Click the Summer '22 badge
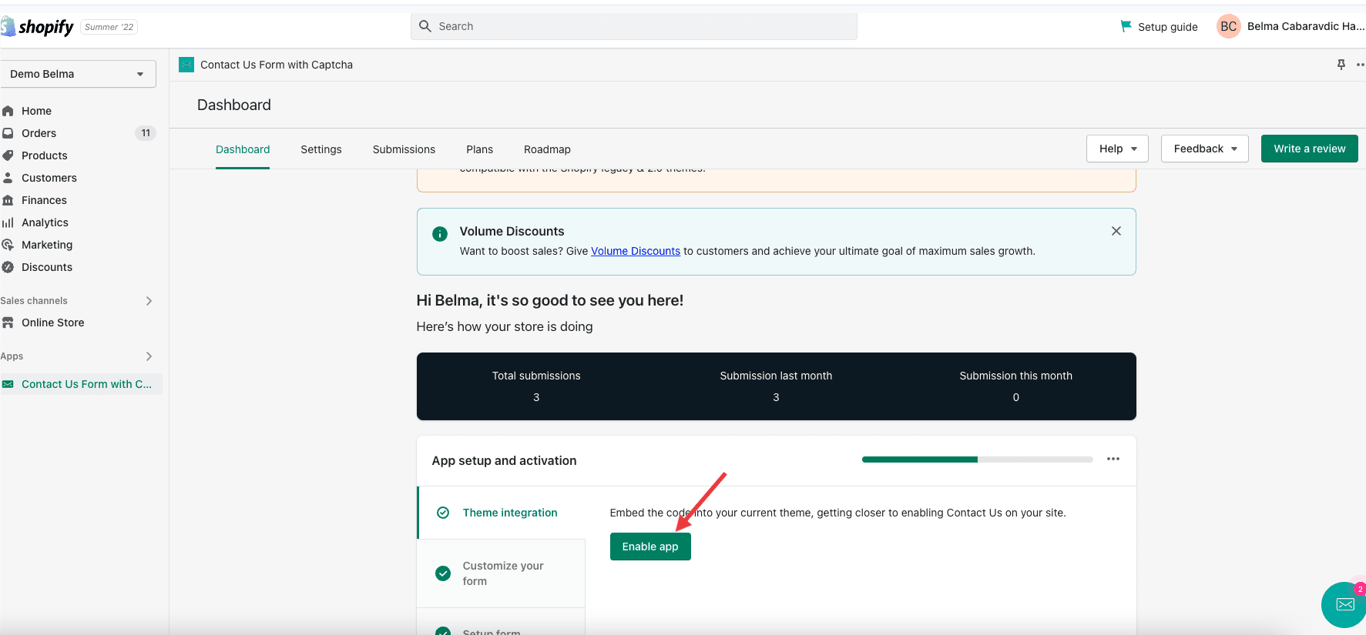Image resolution: width=1366 pixels, height=635 pixels. (110, 27)
